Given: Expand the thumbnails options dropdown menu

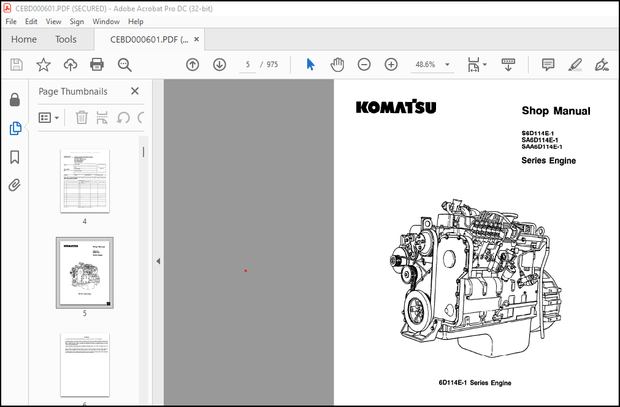Looking at the screenshot, I should tap(50, 117).
